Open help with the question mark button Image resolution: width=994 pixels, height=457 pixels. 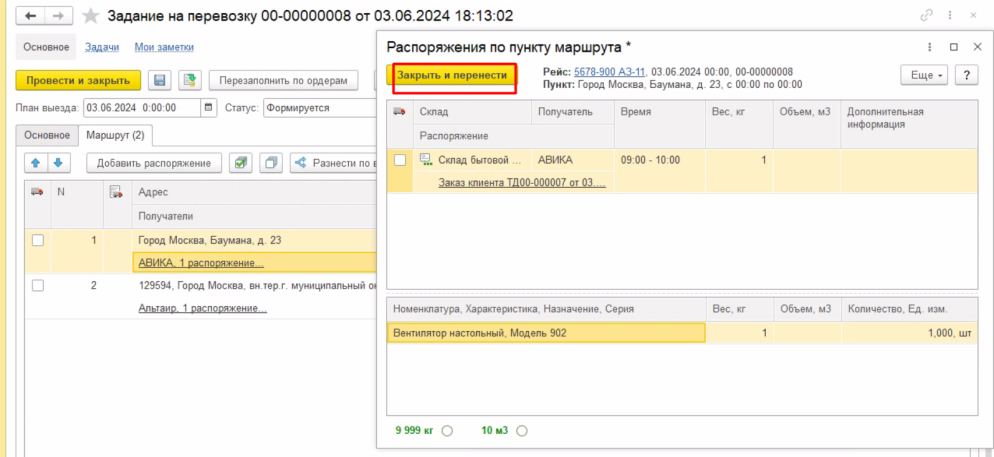(966, 75)
